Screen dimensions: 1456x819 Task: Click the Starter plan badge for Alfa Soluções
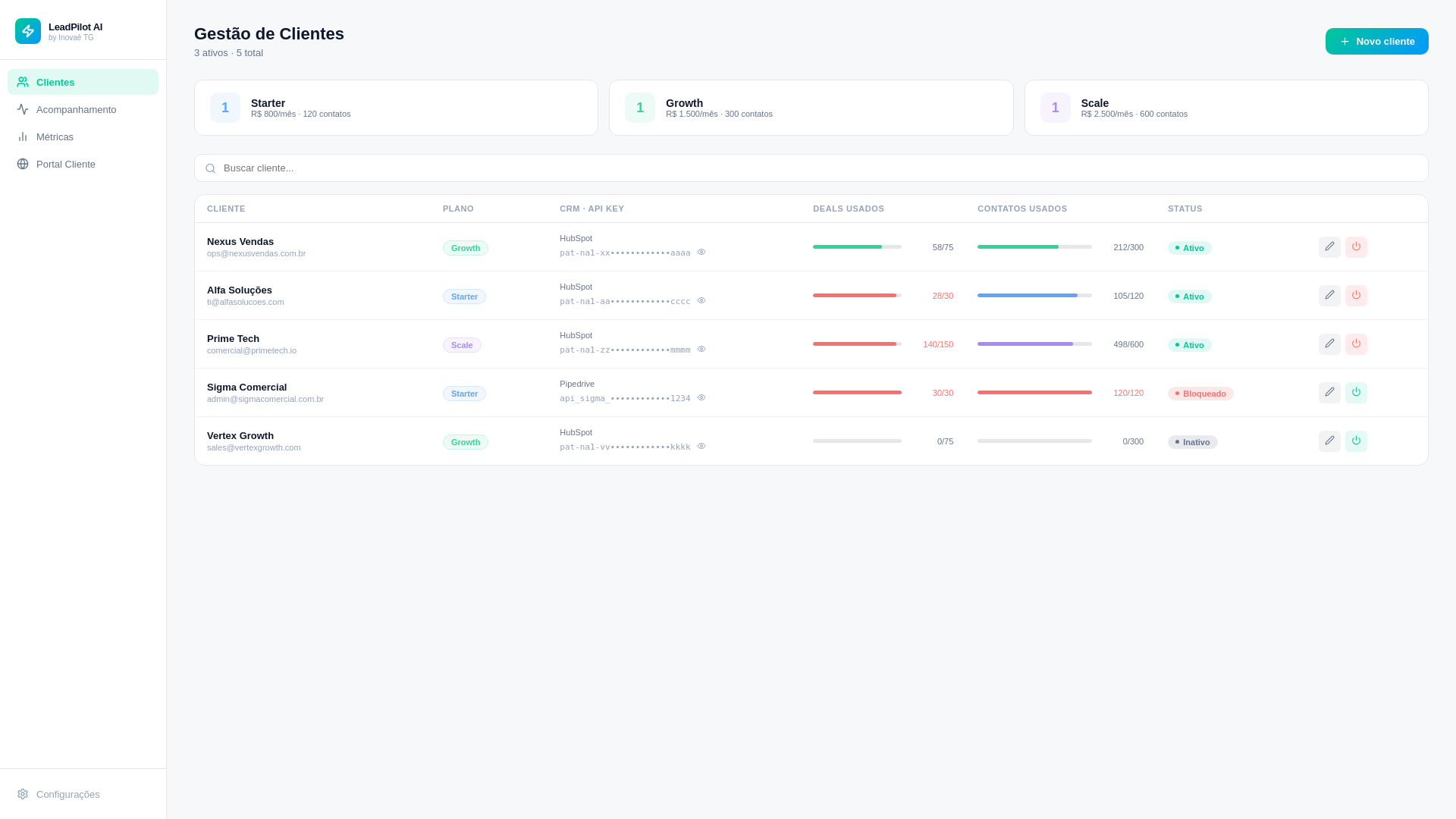tap(464, 297)
